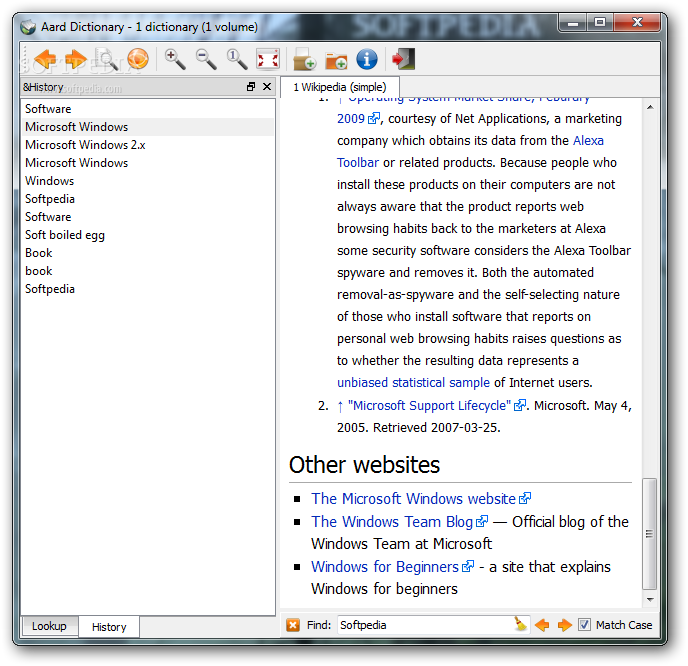Jump back via up arrow of reference 2

point(340,406)
